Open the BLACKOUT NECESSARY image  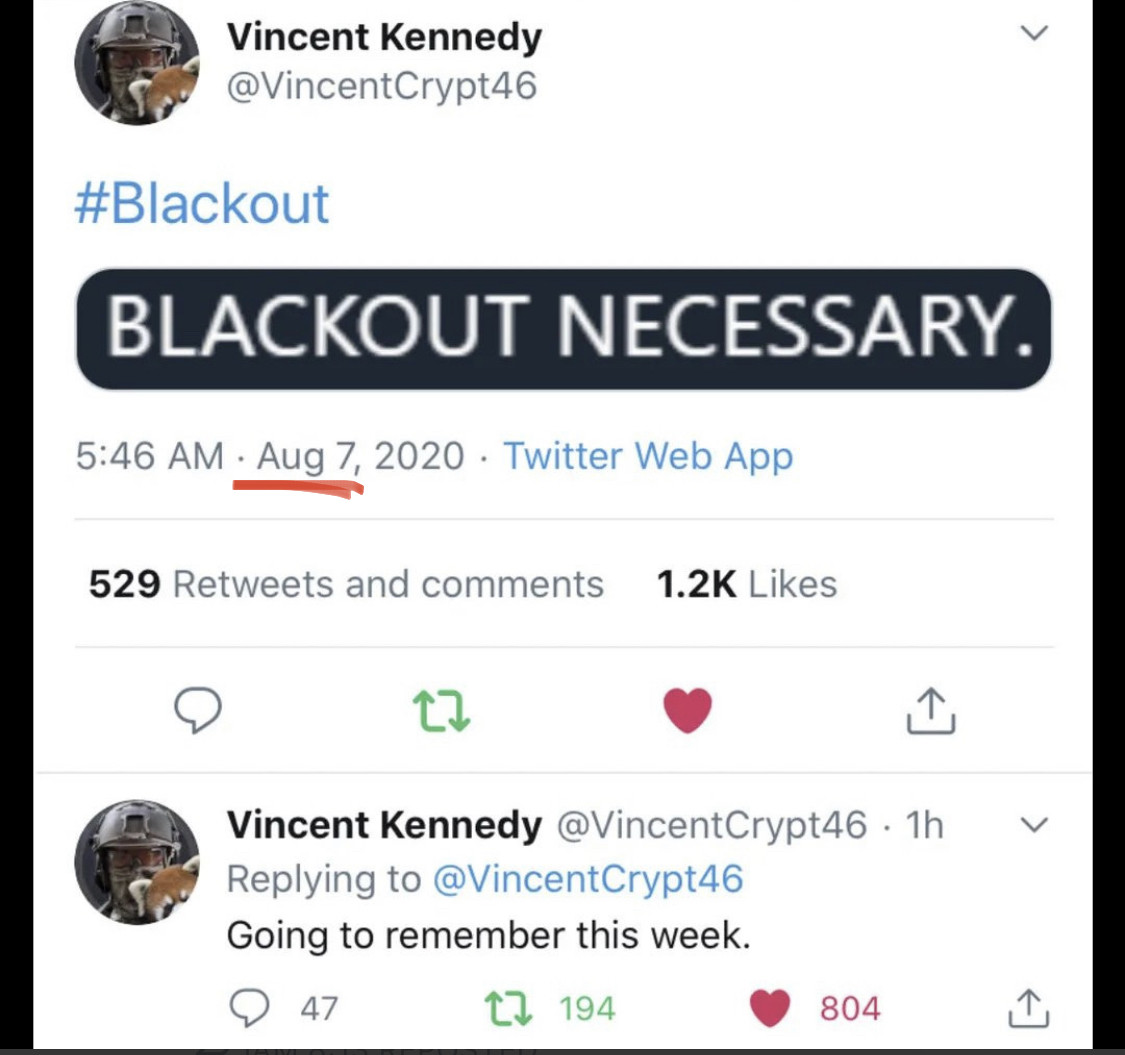pyautogui.click(x=564, y=328)
